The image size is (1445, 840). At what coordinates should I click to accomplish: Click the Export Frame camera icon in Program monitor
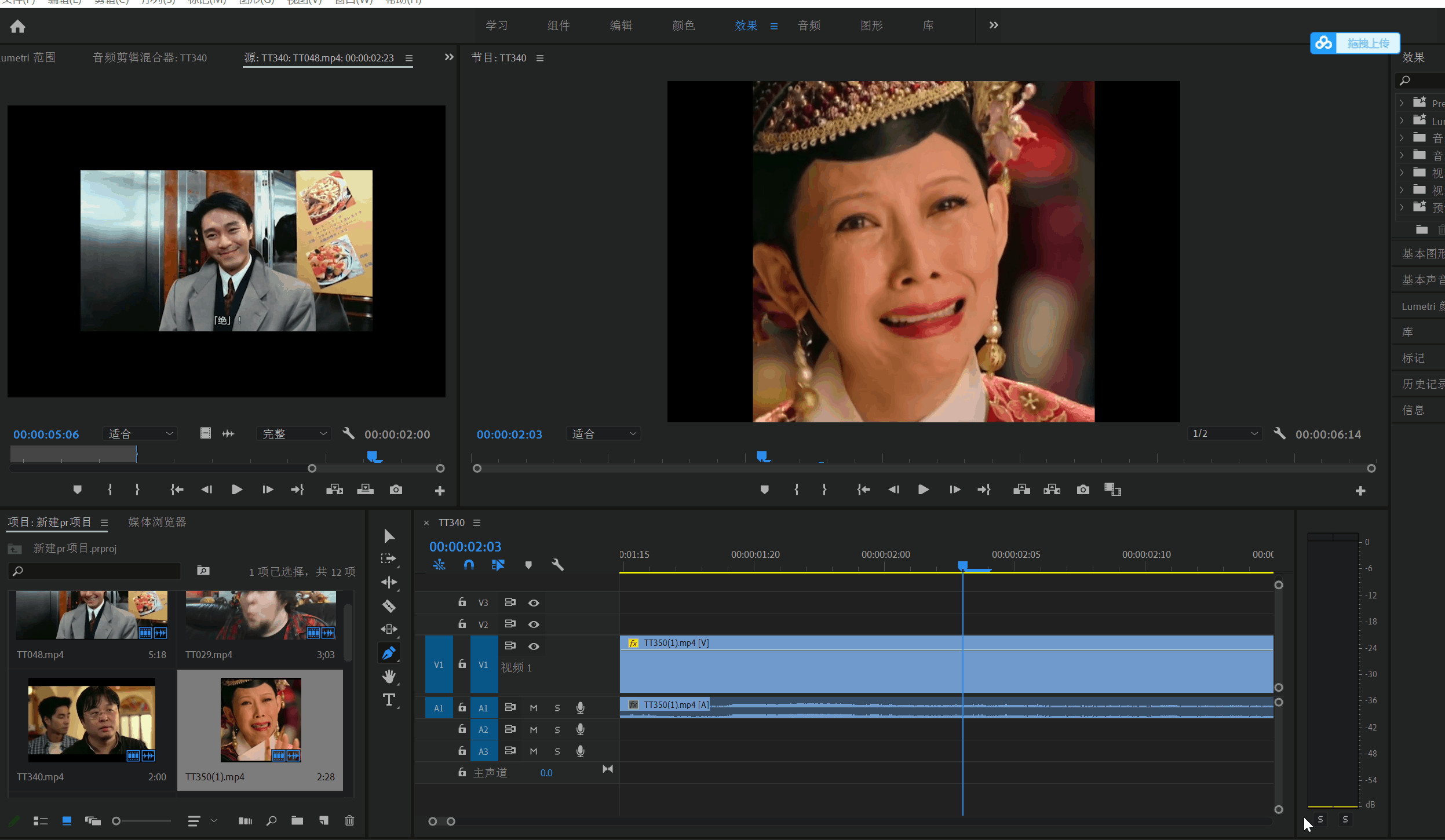[1082, 490]
